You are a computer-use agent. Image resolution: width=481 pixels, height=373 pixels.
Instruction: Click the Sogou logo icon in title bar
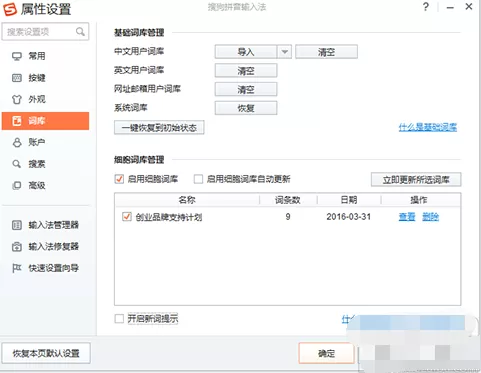(10, 9)
